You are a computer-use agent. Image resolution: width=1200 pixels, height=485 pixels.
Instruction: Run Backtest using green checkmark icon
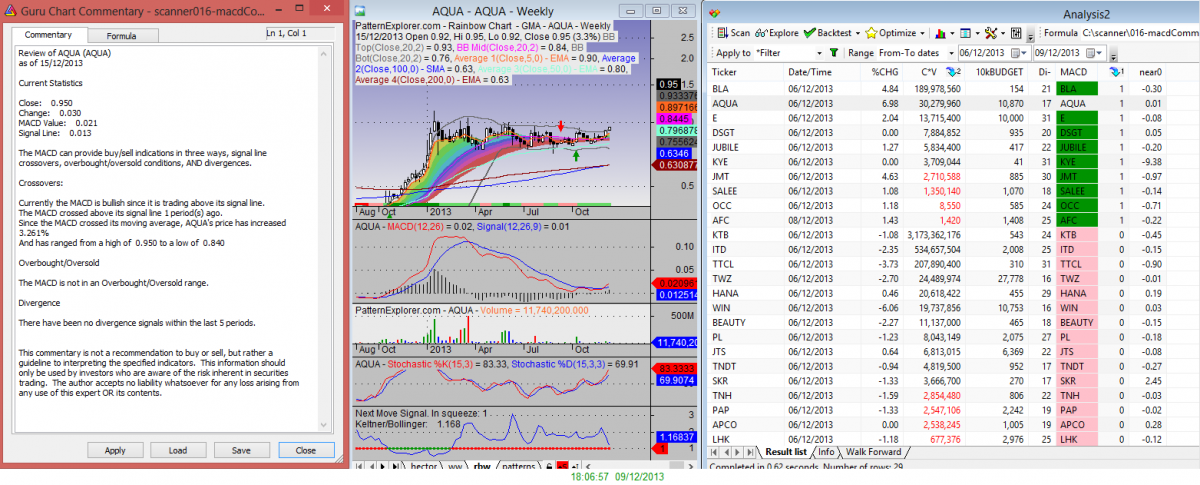[811, 33]
